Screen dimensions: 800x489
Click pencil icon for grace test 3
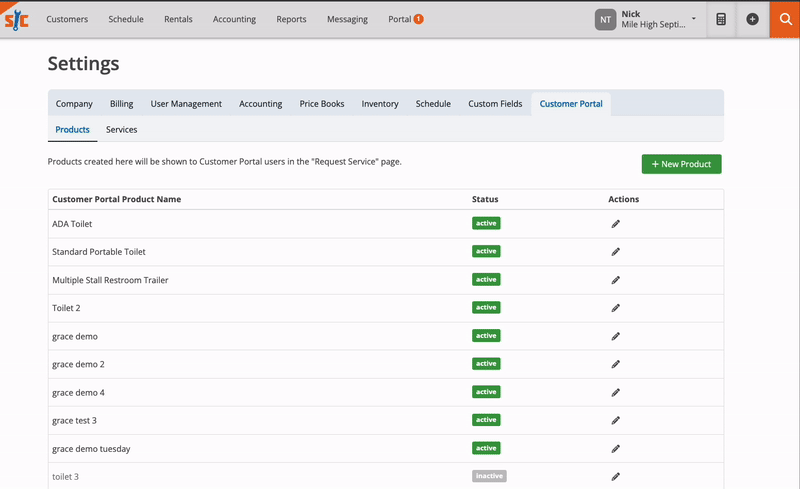[x=616, y=420]
